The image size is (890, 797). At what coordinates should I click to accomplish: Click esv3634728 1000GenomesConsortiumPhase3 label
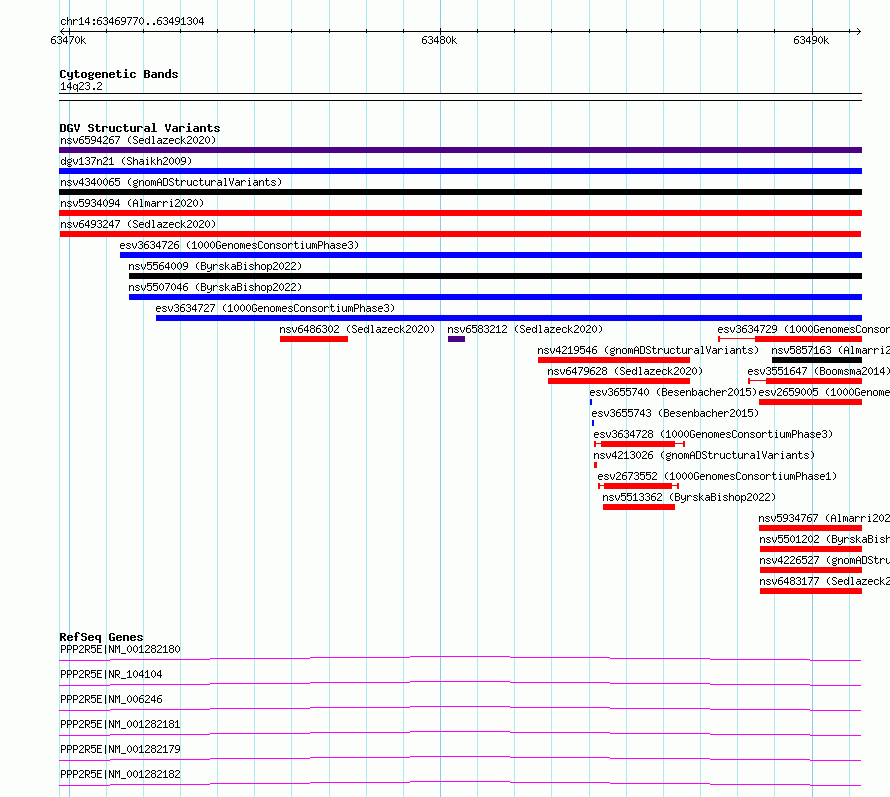point(713,434)
